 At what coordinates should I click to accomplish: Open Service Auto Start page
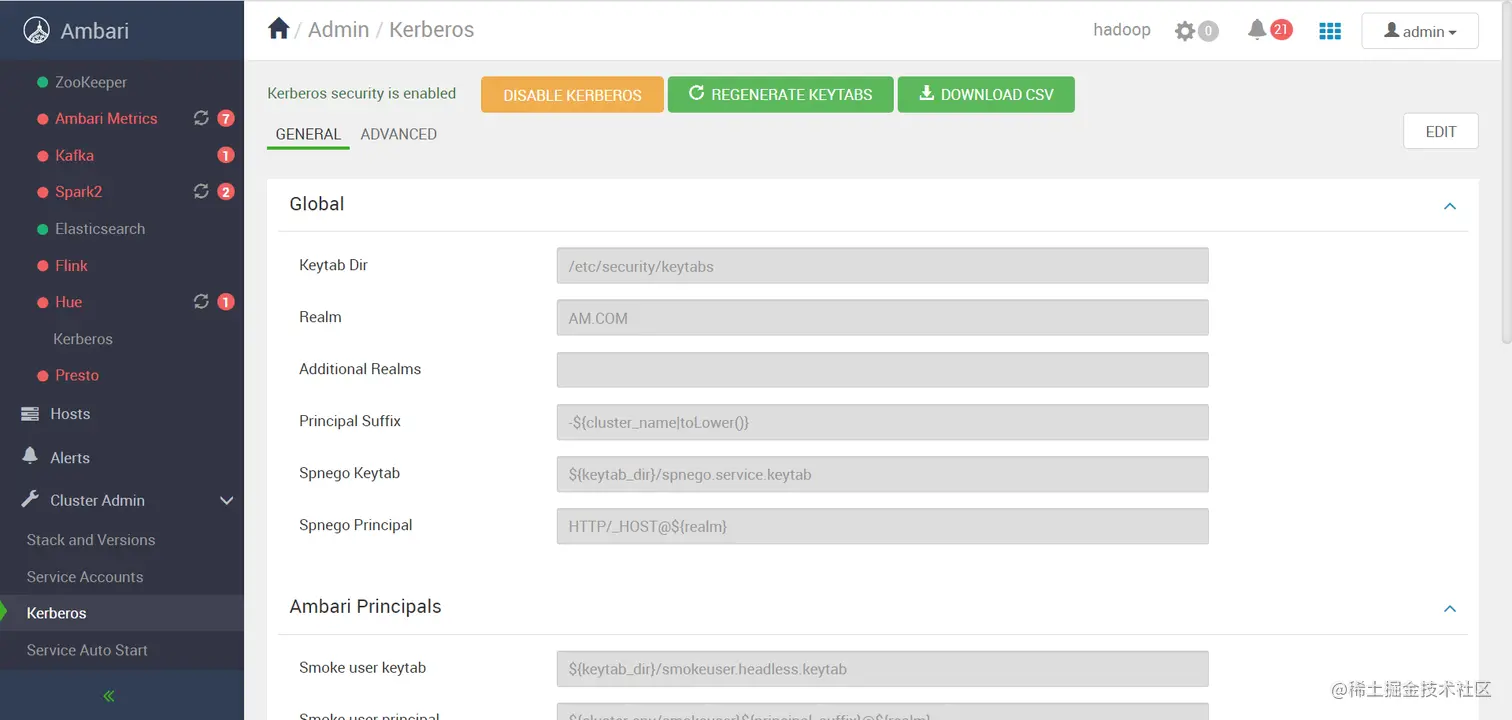point(87,649)
